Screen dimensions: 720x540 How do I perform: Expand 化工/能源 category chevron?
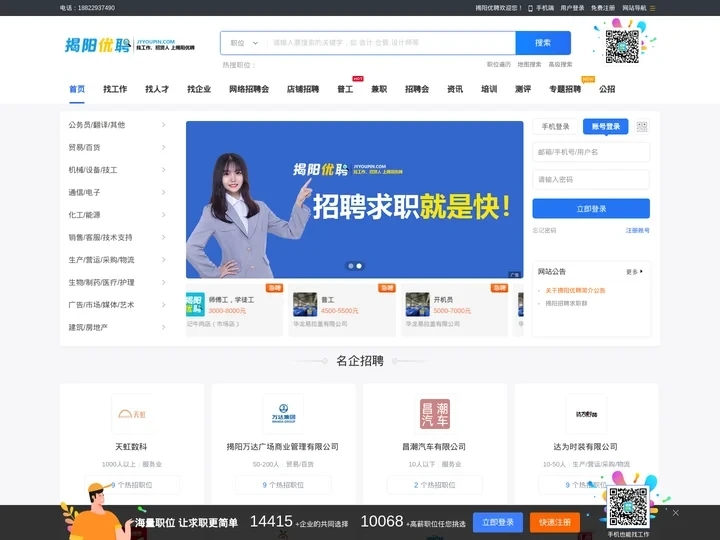coord(163,215)
